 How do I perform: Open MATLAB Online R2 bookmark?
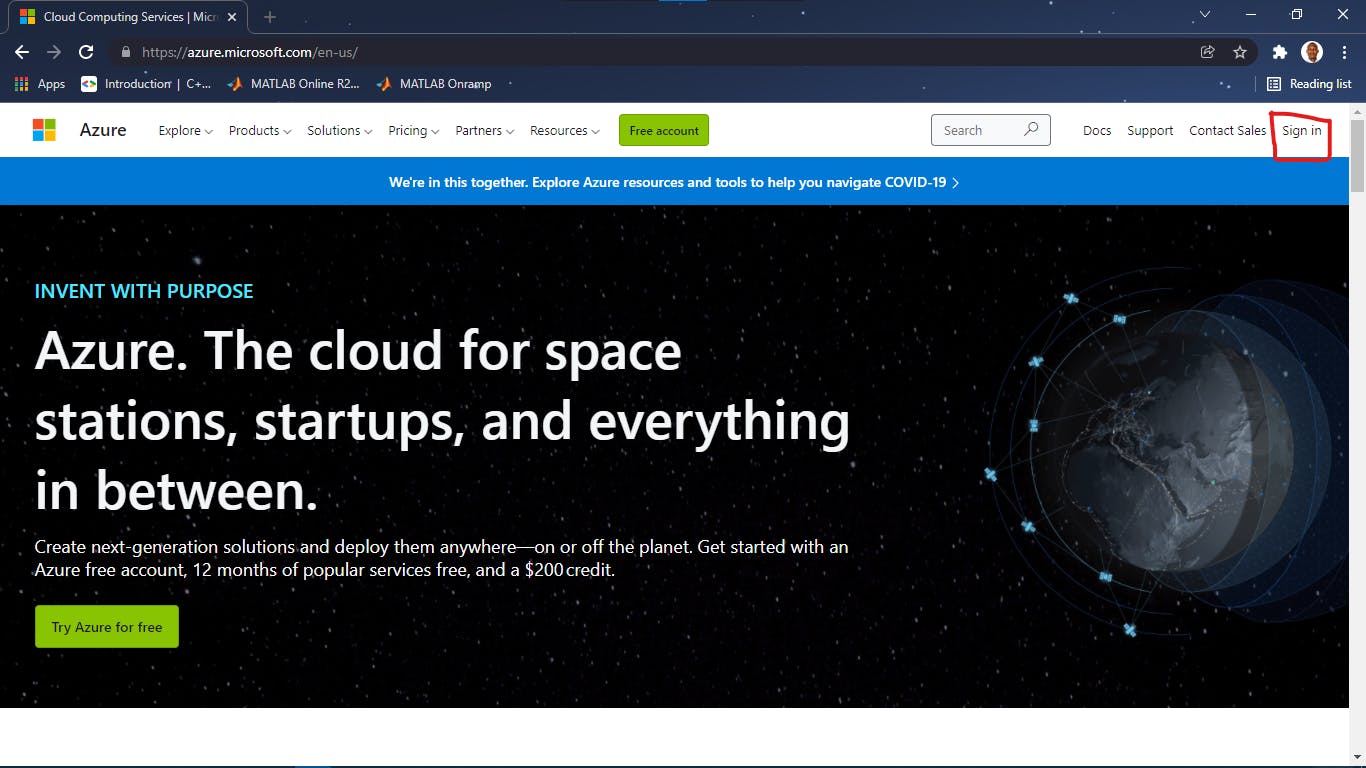[293, 84]
